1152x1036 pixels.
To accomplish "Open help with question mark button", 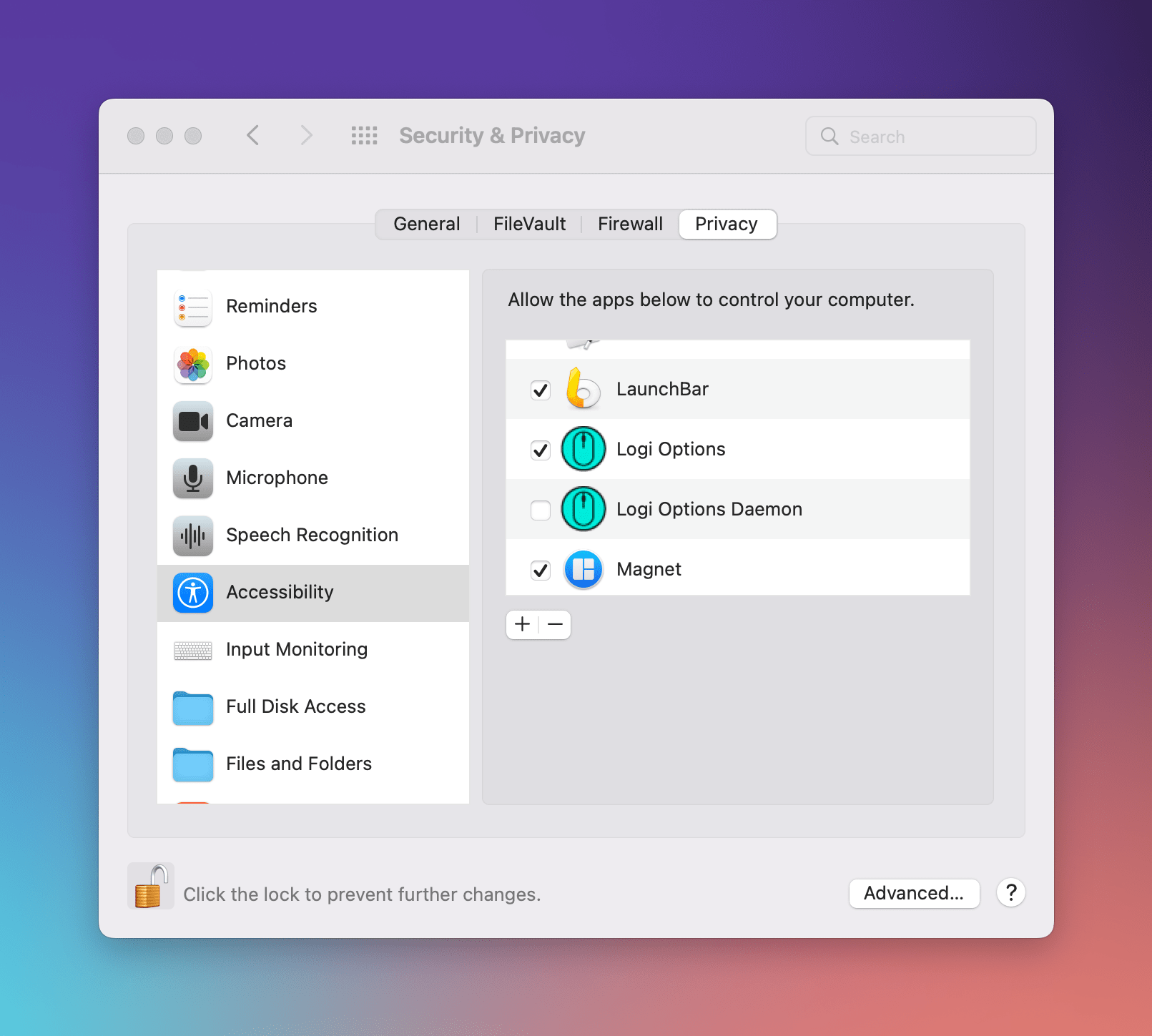I will coord(1011,892).
